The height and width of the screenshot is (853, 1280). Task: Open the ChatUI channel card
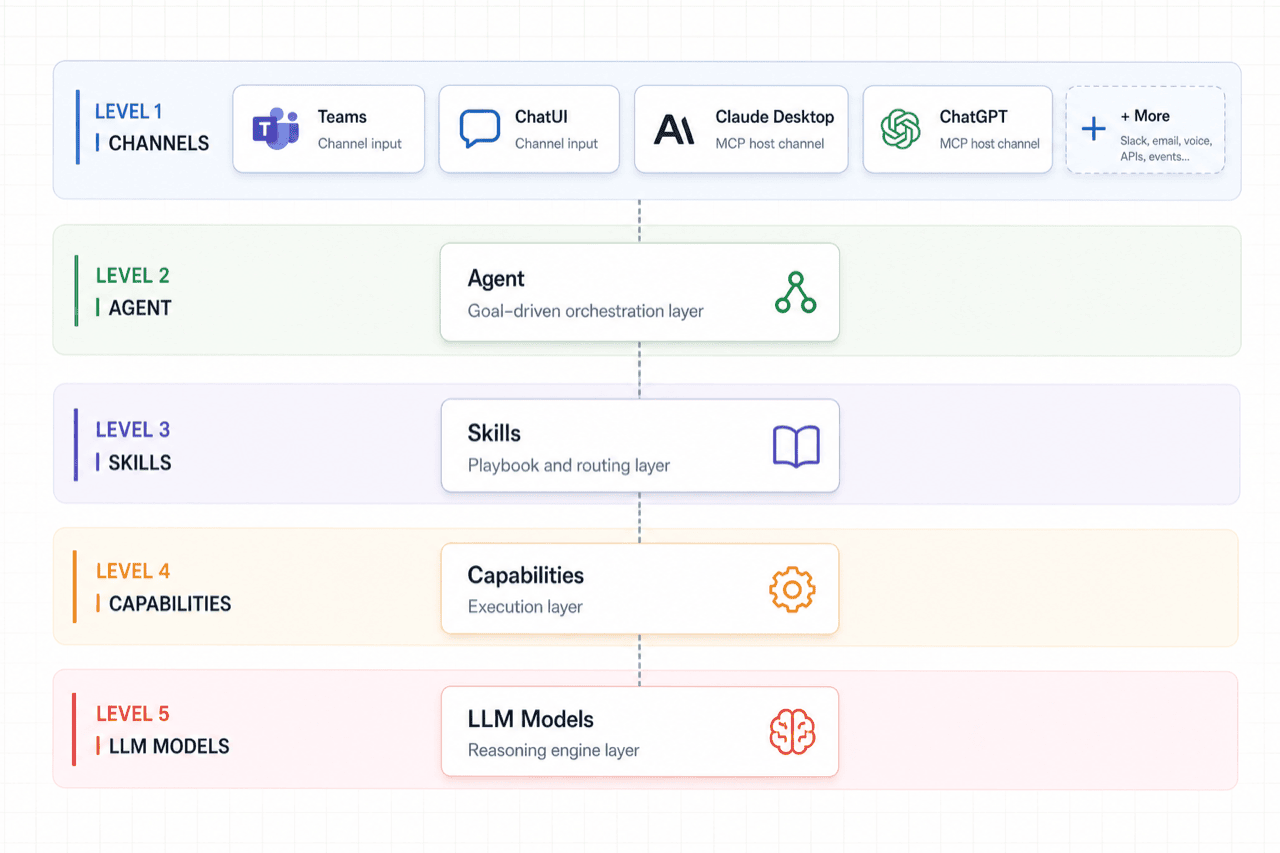[529, 129]
